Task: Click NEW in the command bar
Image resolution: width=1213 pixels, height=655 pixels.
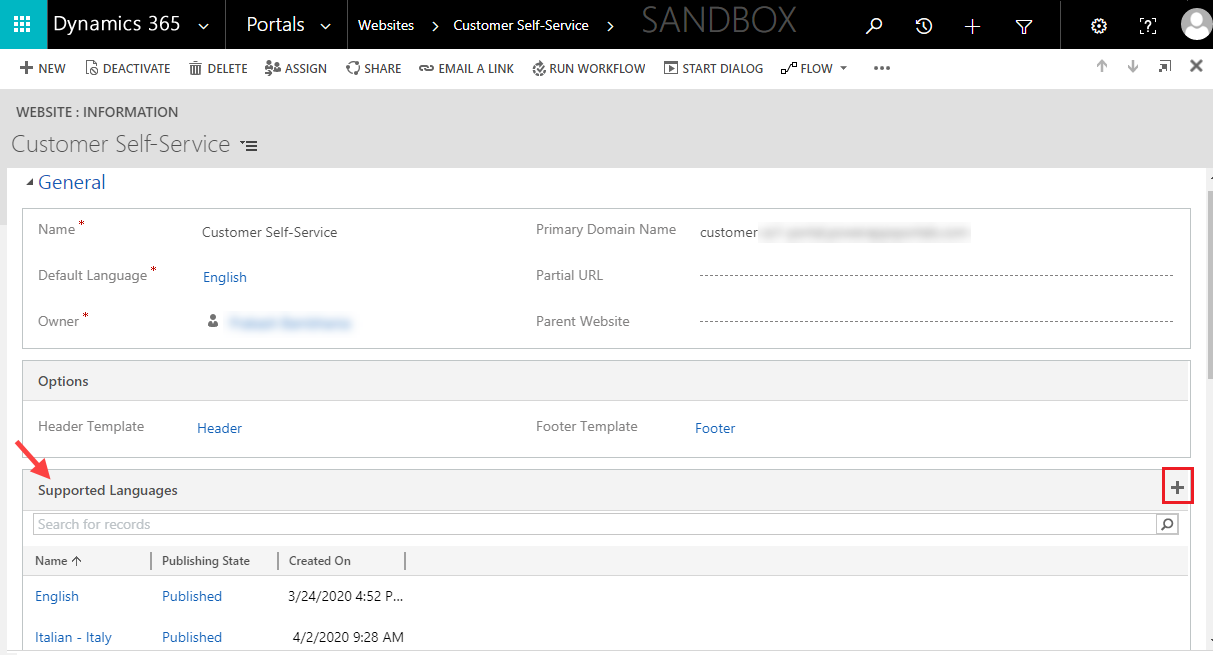Action: point(43,68)
